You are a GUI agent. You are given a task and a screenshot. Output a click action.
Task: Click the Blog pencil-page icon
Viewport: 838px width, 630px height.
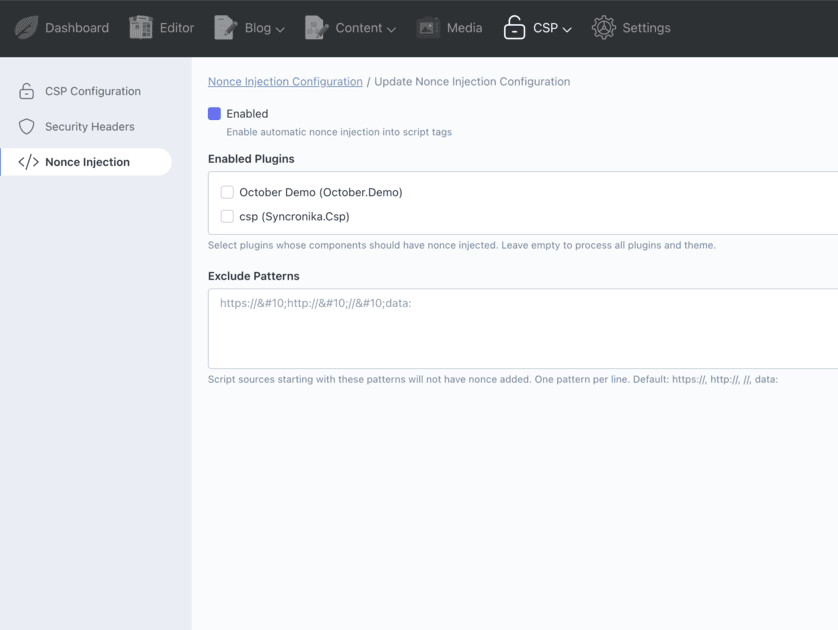coord(226,28)
